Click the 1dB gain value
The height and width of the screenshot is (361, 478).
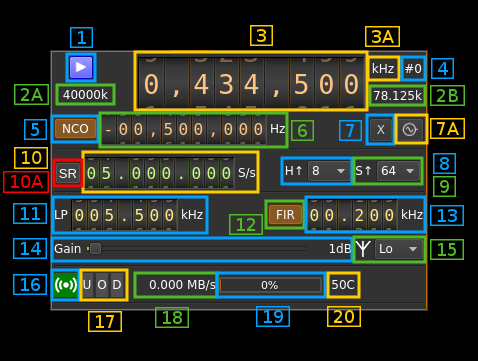[340, 249]
